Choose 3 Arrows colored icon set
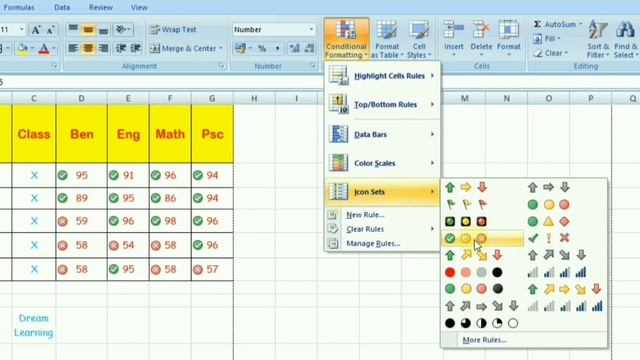640x360 pixels. pyautogui.click(x=466, y=187)
